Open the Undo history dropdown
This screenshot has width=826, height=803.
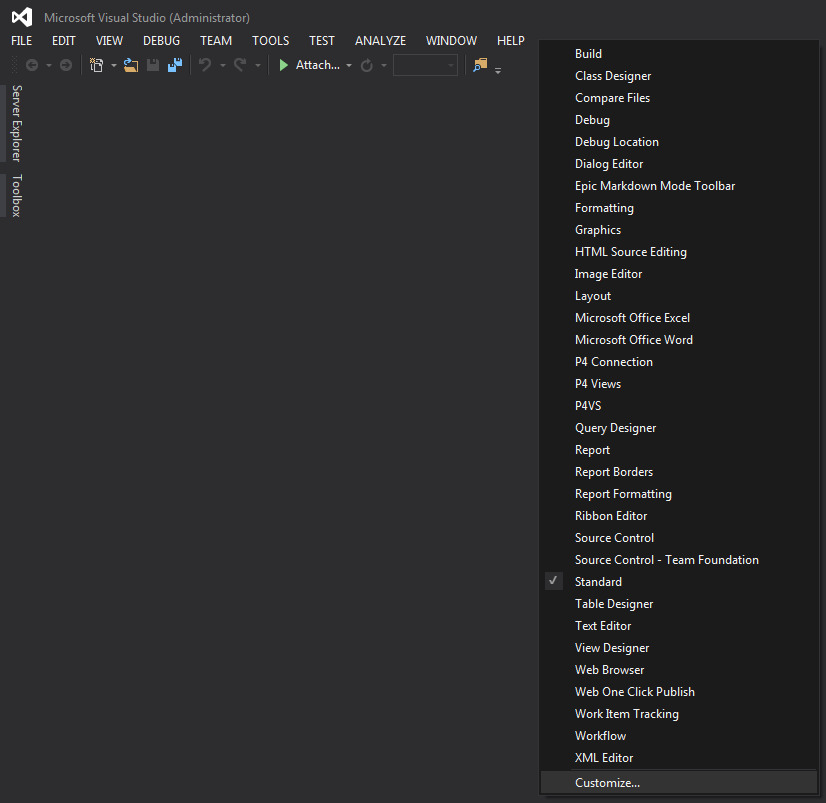pyautogui.click(x=221, y=64)
